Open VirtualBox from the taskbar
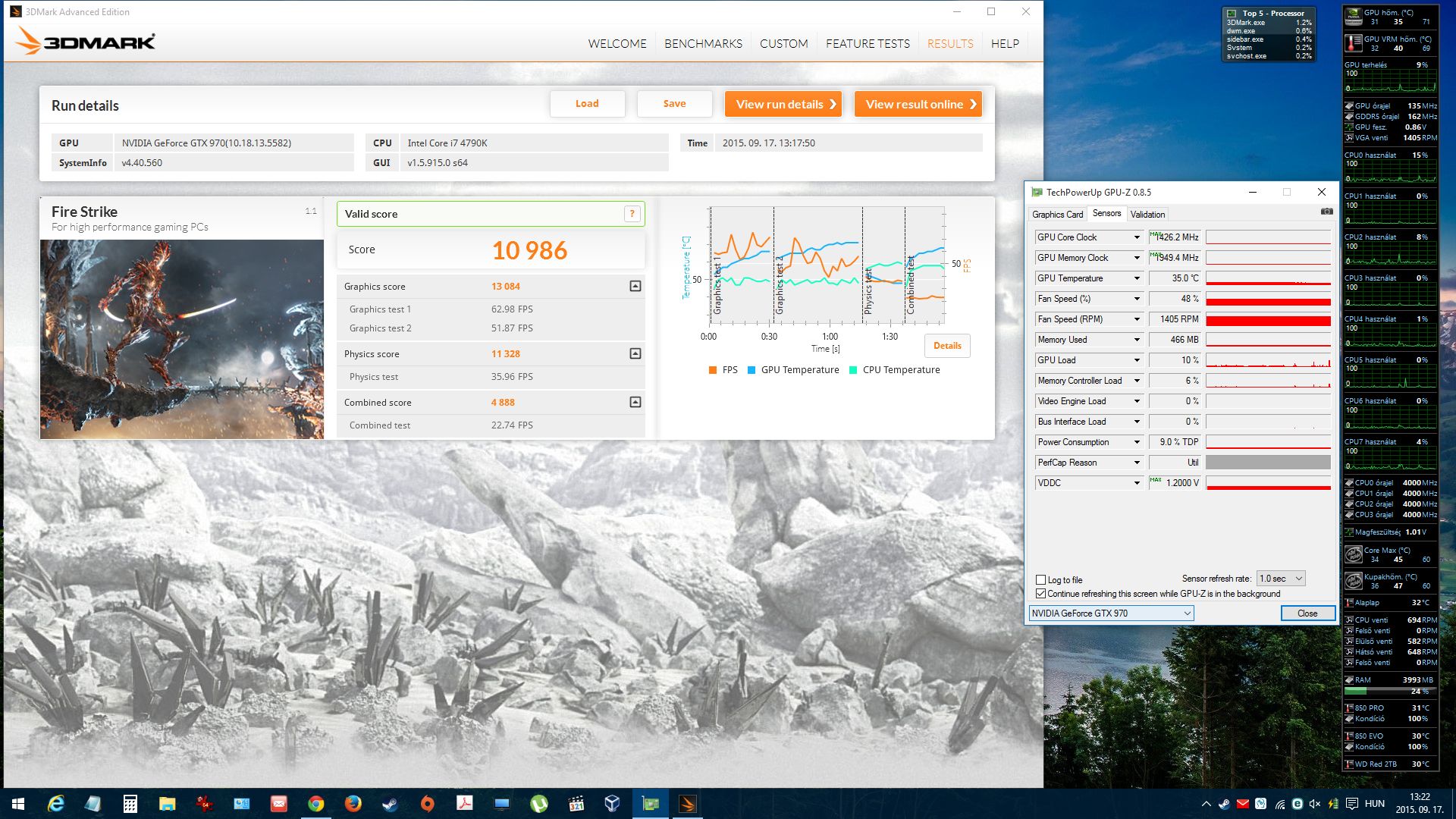This screenshot has height=819, width=1456. click(613, 804)
